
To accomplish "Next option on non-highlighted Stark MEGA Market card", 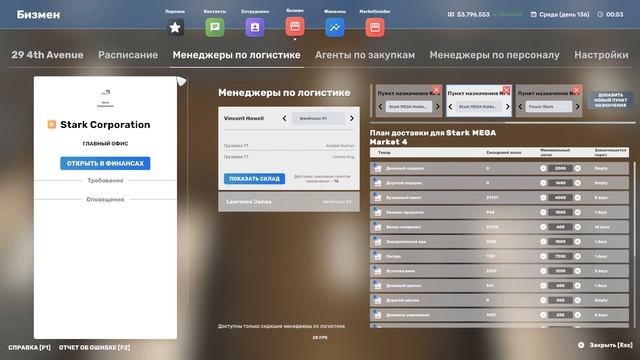I will [x=438, y=107].
